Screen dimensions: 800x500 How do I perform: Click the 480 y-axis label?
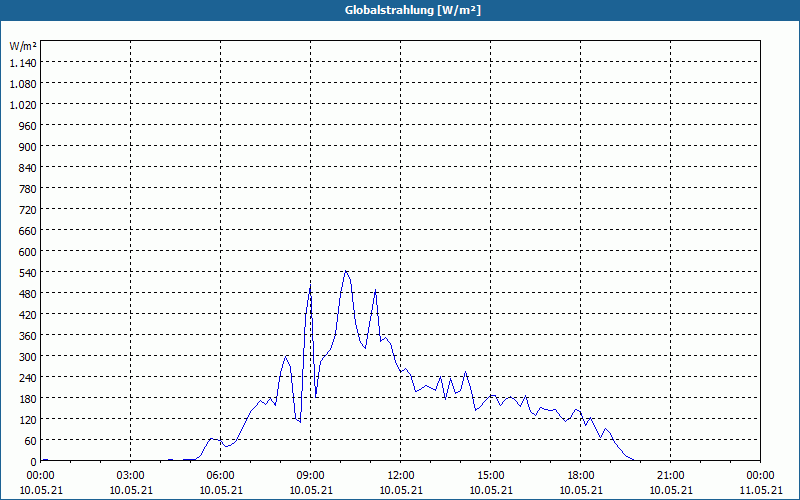point(28,294)
